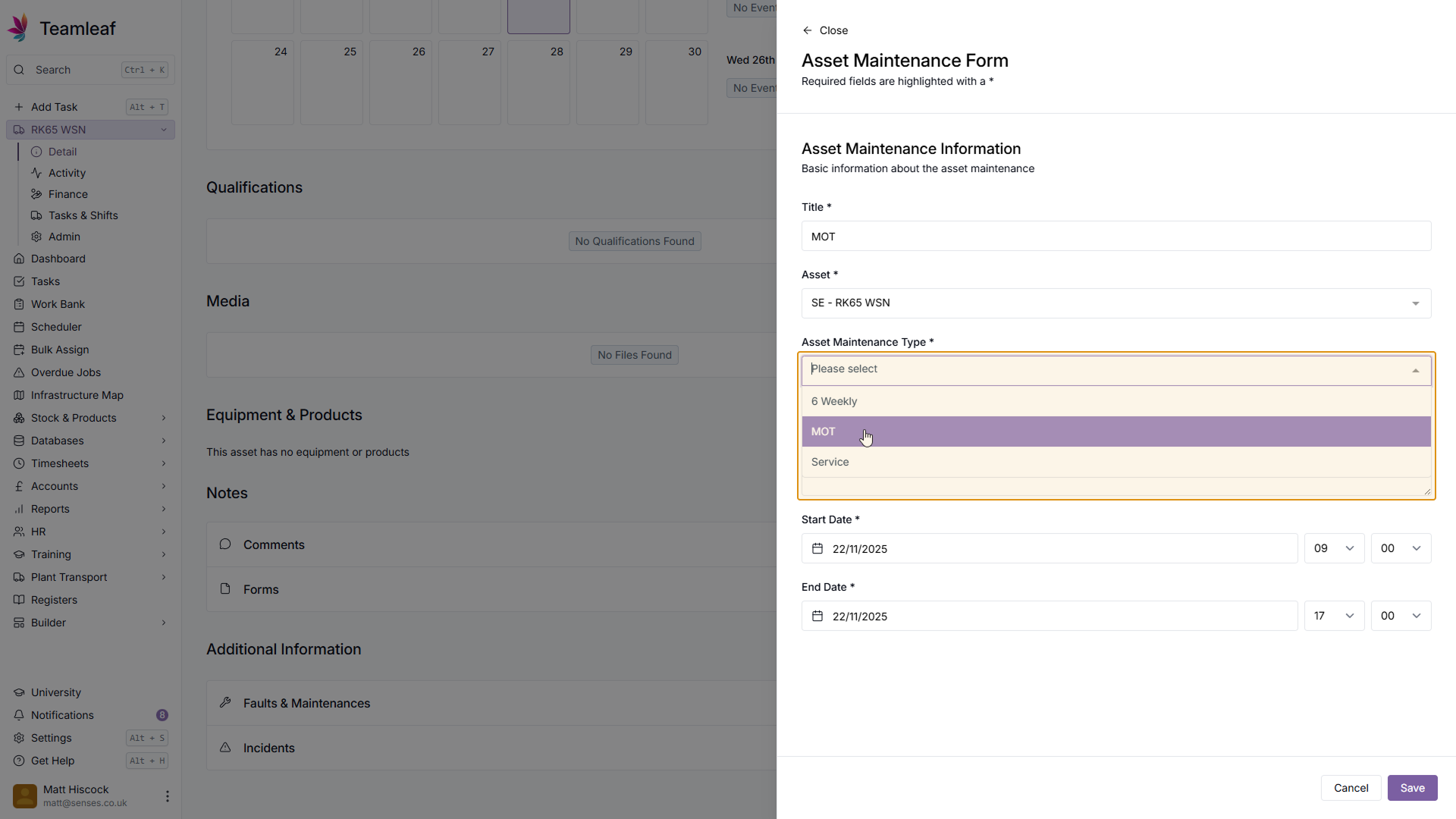Open the Settings gear icon in sidebar
This screenshot has width=1456, height=819.
pyautogui.click(x=19, y=738)
